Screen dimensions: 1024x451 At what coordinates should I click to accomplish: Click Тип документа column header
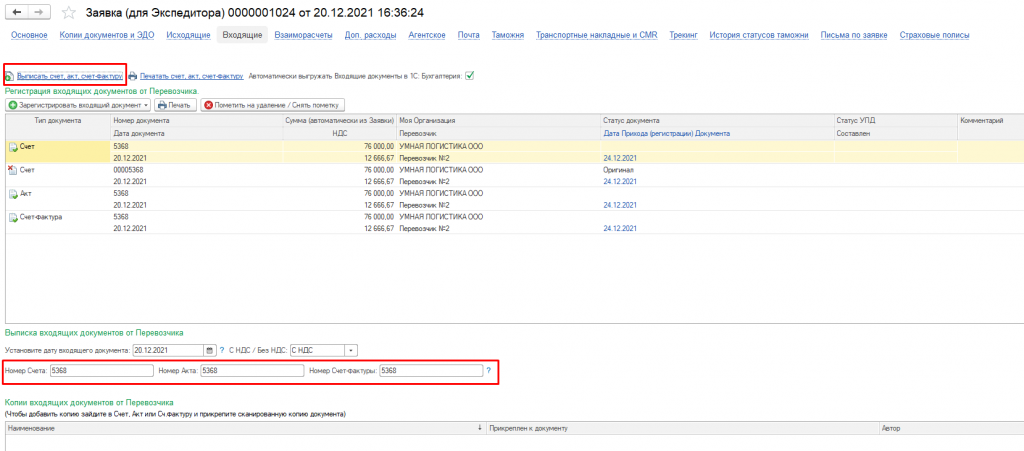click(57, 121)
